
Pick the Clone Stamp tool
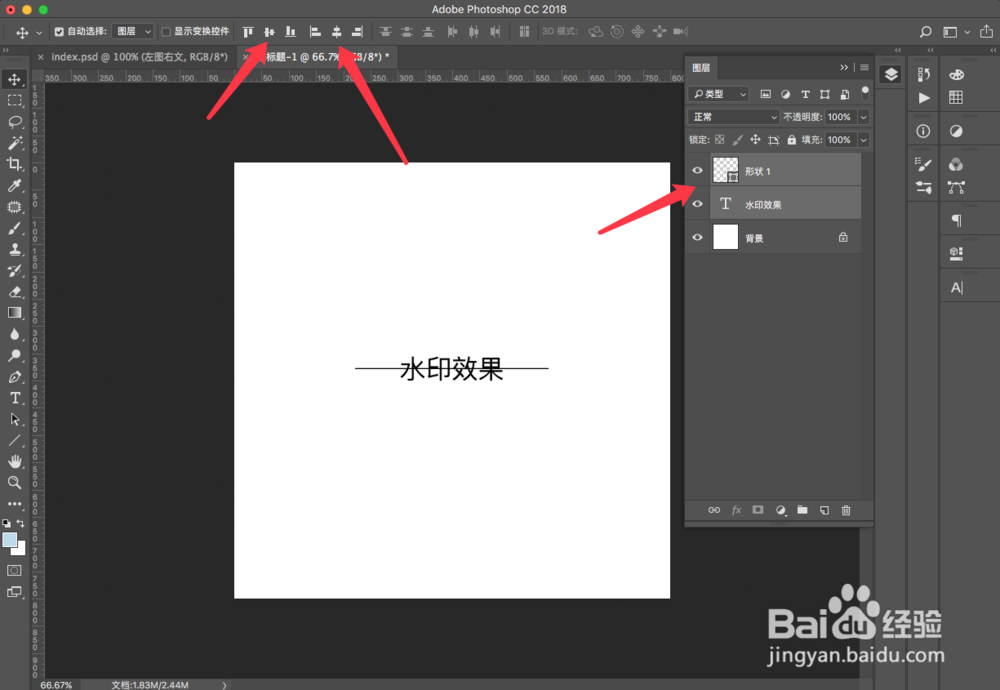14,249
